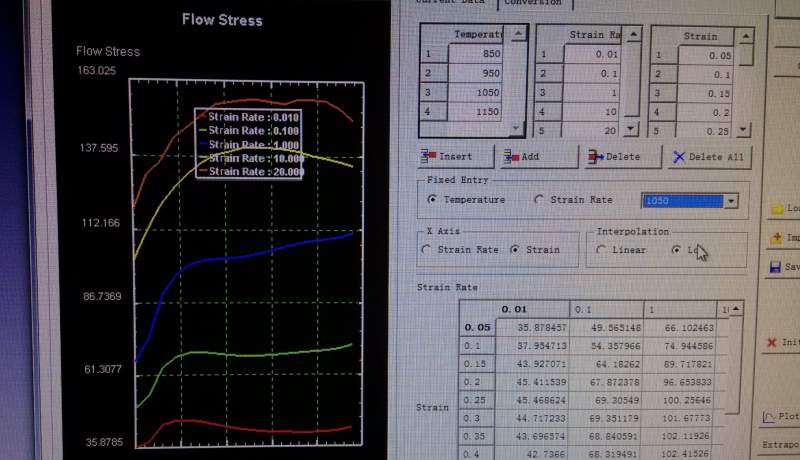This screenshot has width=800, height=460.
Task: Set X Axis to Strain Rate
Action: 427,249
